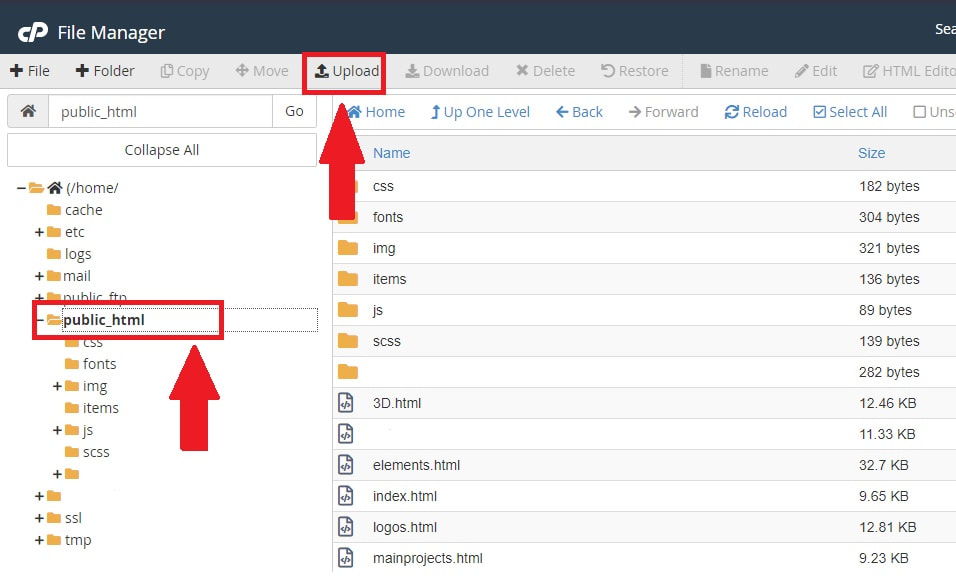Create a new file with + File
Viewport: 956px width, 580px height.
click(30, 71)
